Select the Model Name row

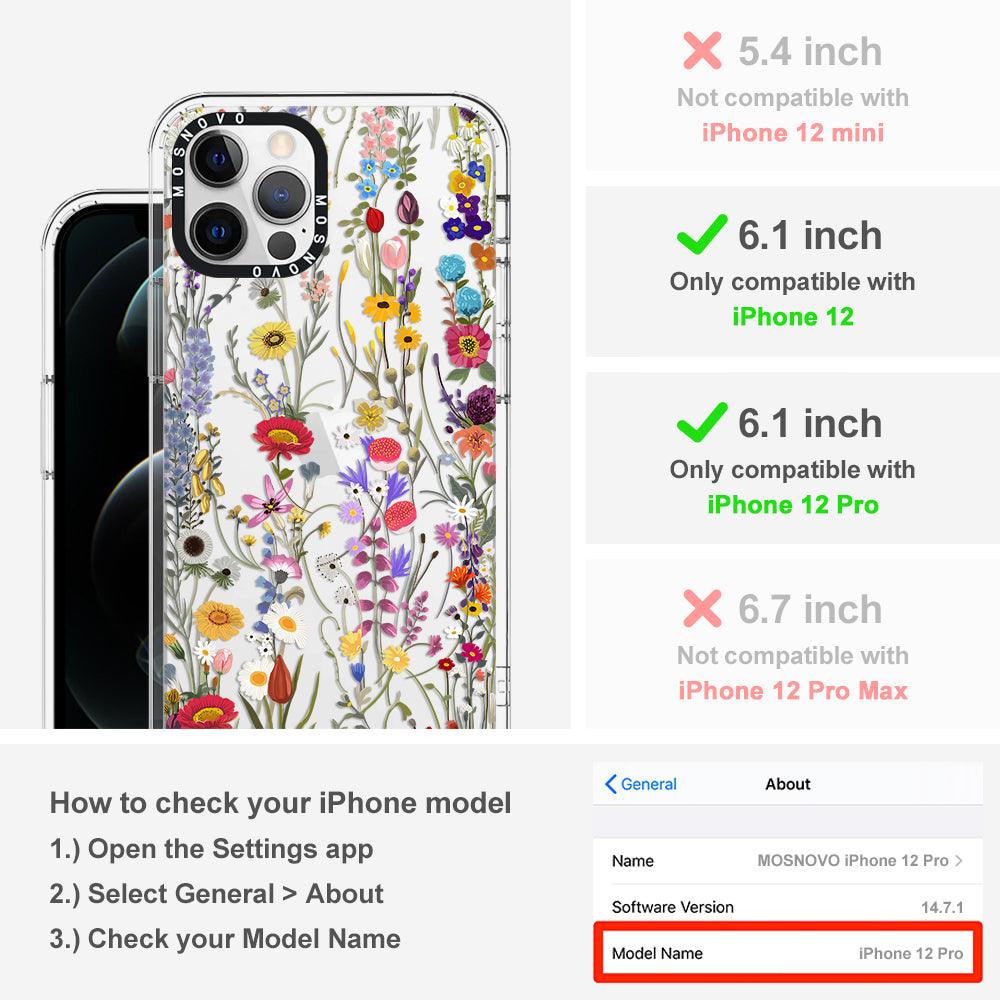(x=788, y=953)
